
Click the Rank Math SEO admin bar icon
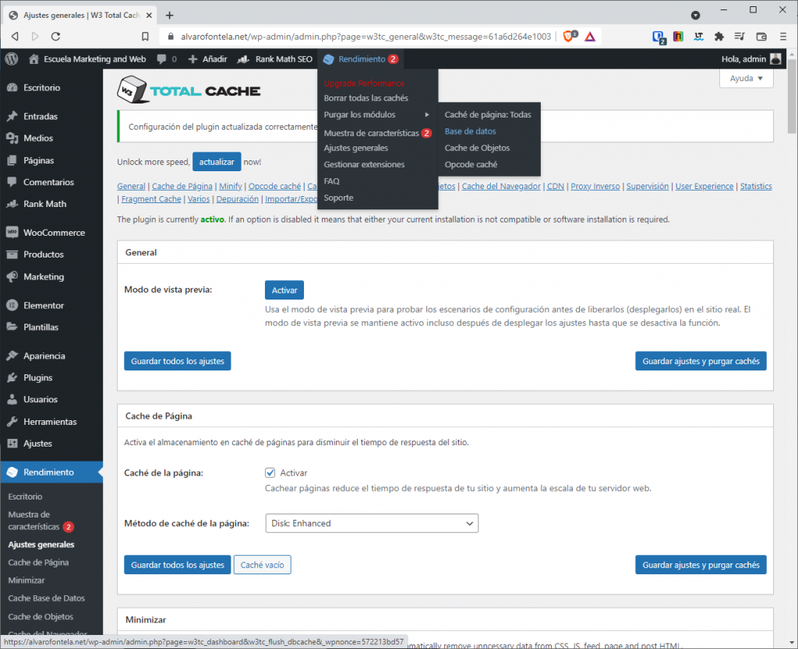tap(243, 60)
